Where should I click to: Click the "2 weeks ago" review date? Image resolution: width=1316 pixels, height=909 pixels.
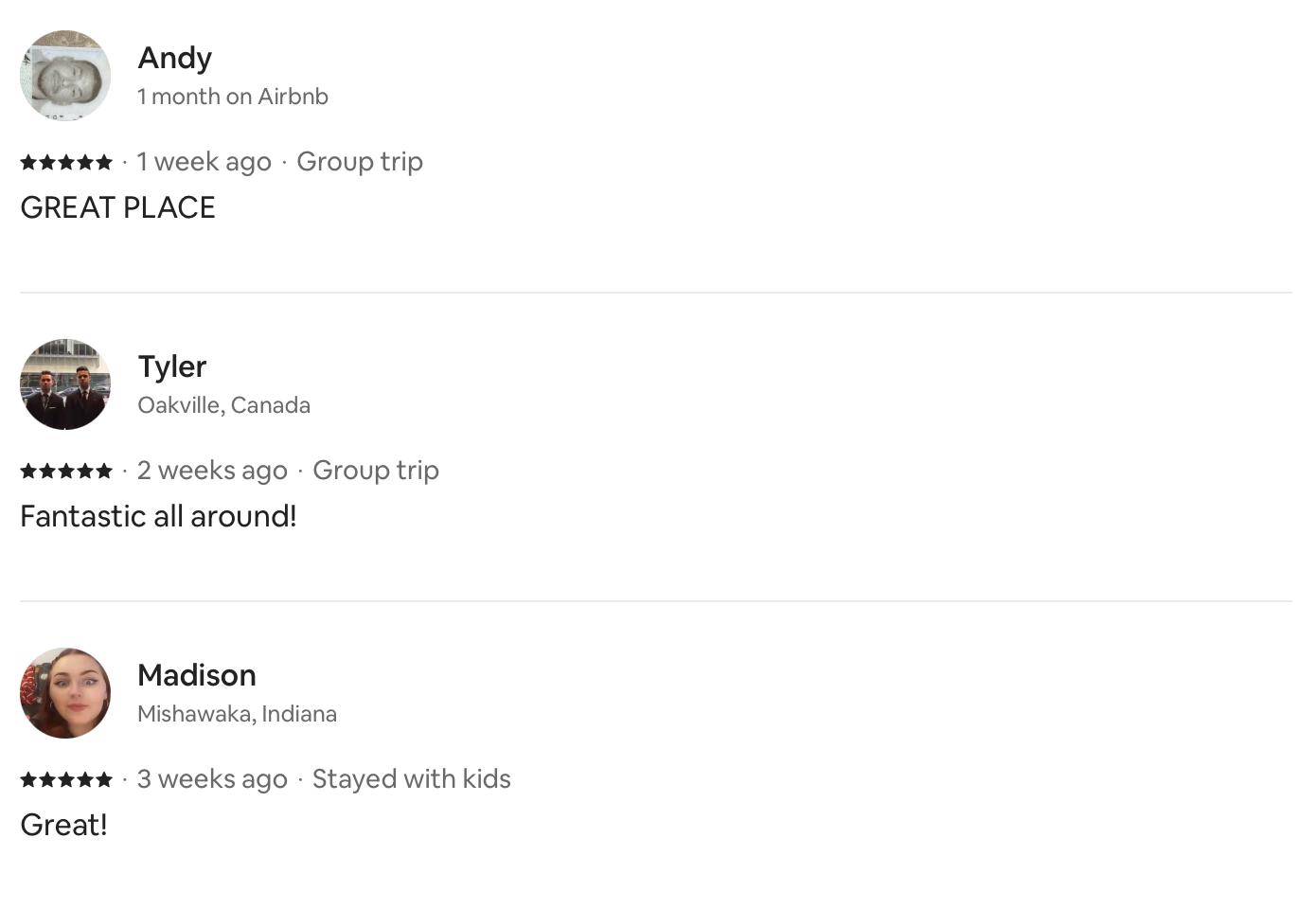pos(212,471)
